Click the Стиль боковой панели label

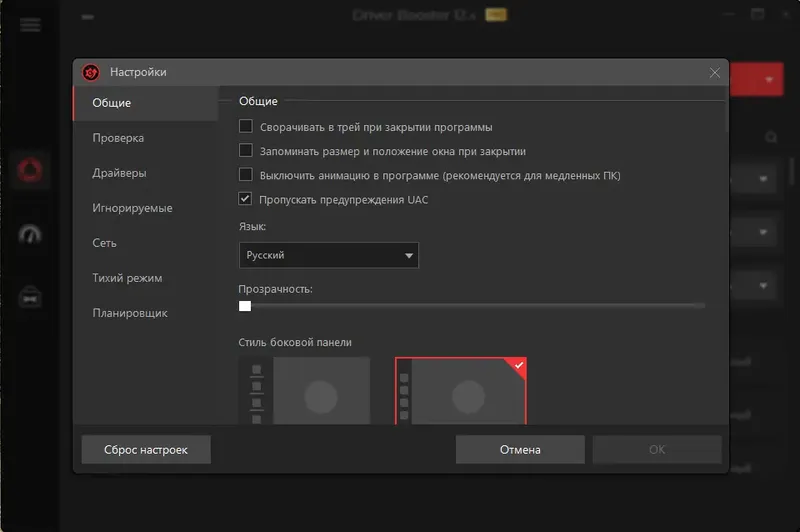point(295,342)
